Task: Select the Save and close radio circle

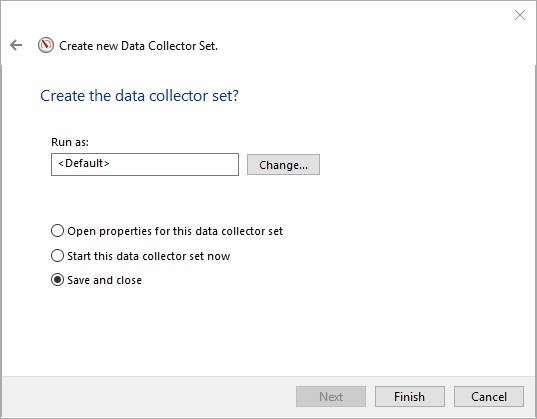Action: [x=57, y=280]
